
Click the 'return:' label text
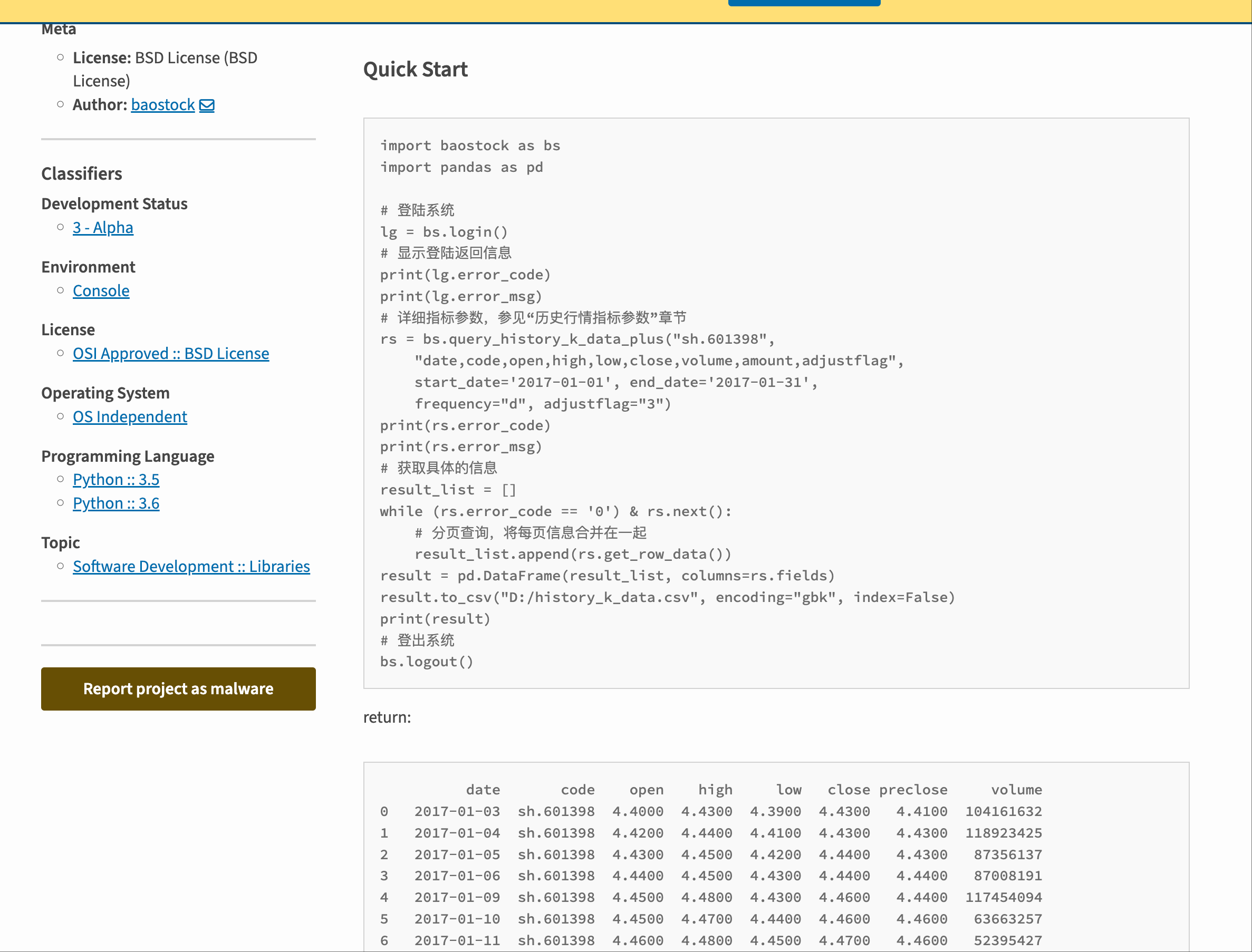coord(387,717)
